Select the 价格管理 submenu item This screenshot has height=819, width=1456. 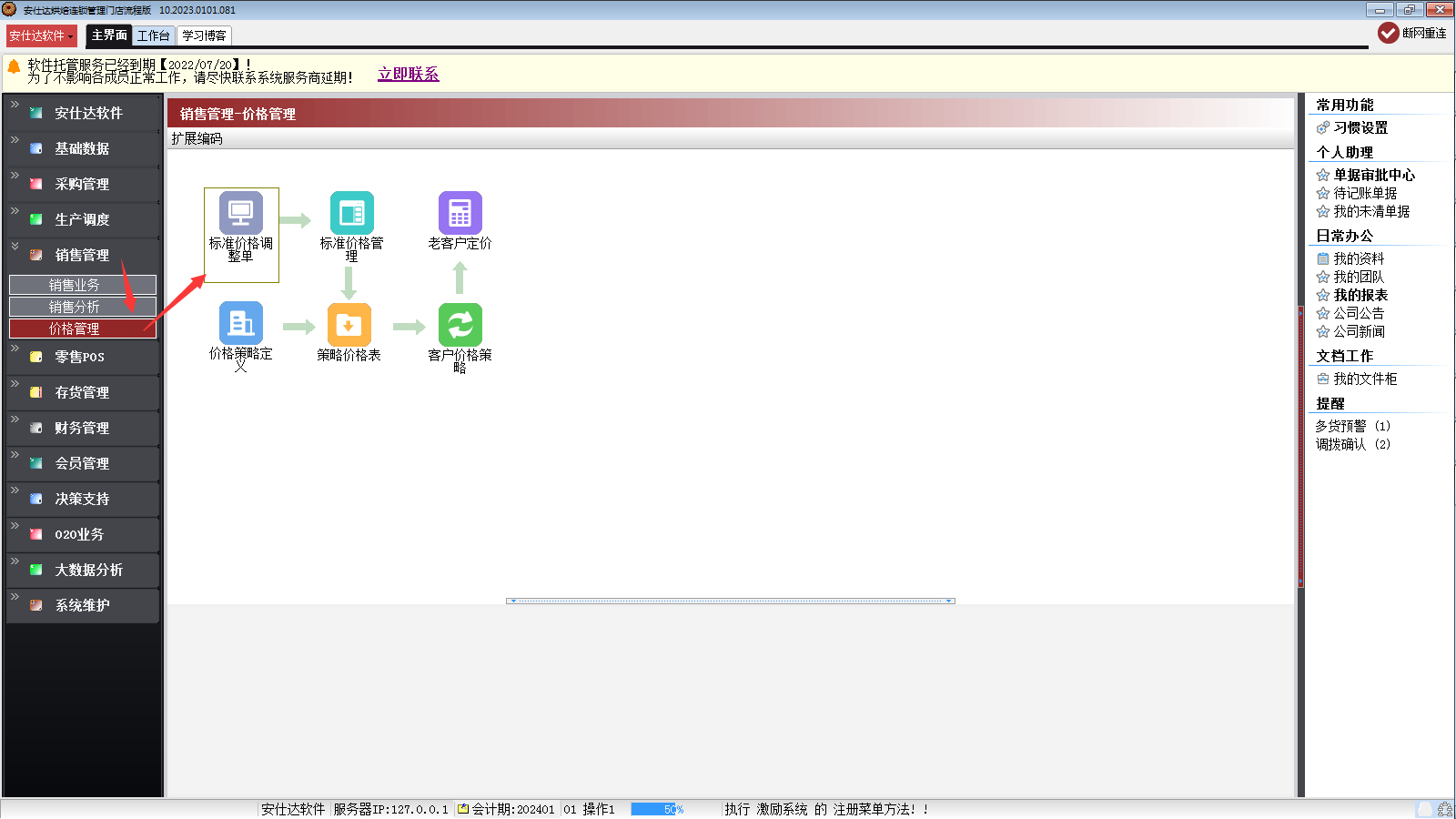[83, 329]
